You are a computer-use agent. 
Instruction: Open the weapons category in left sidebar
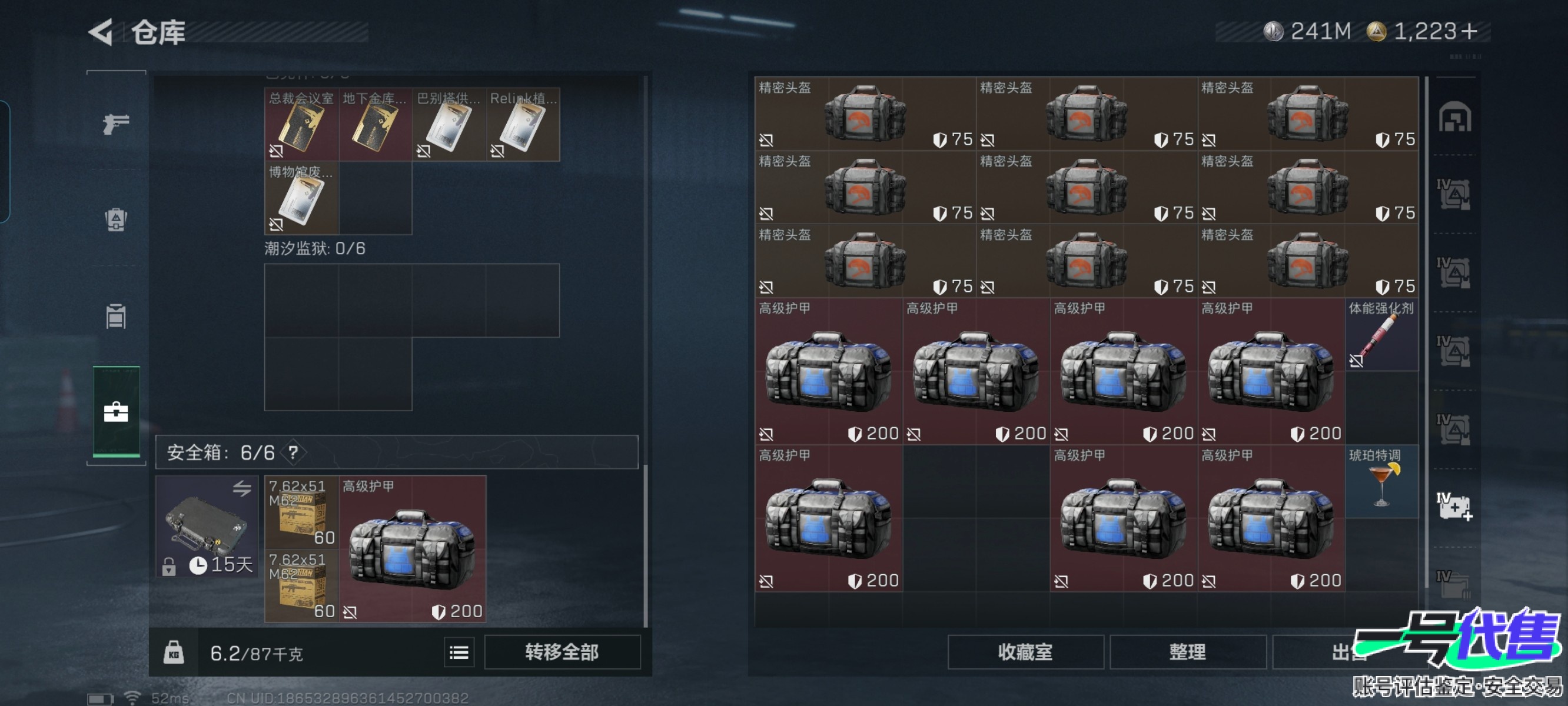point(115,124)
